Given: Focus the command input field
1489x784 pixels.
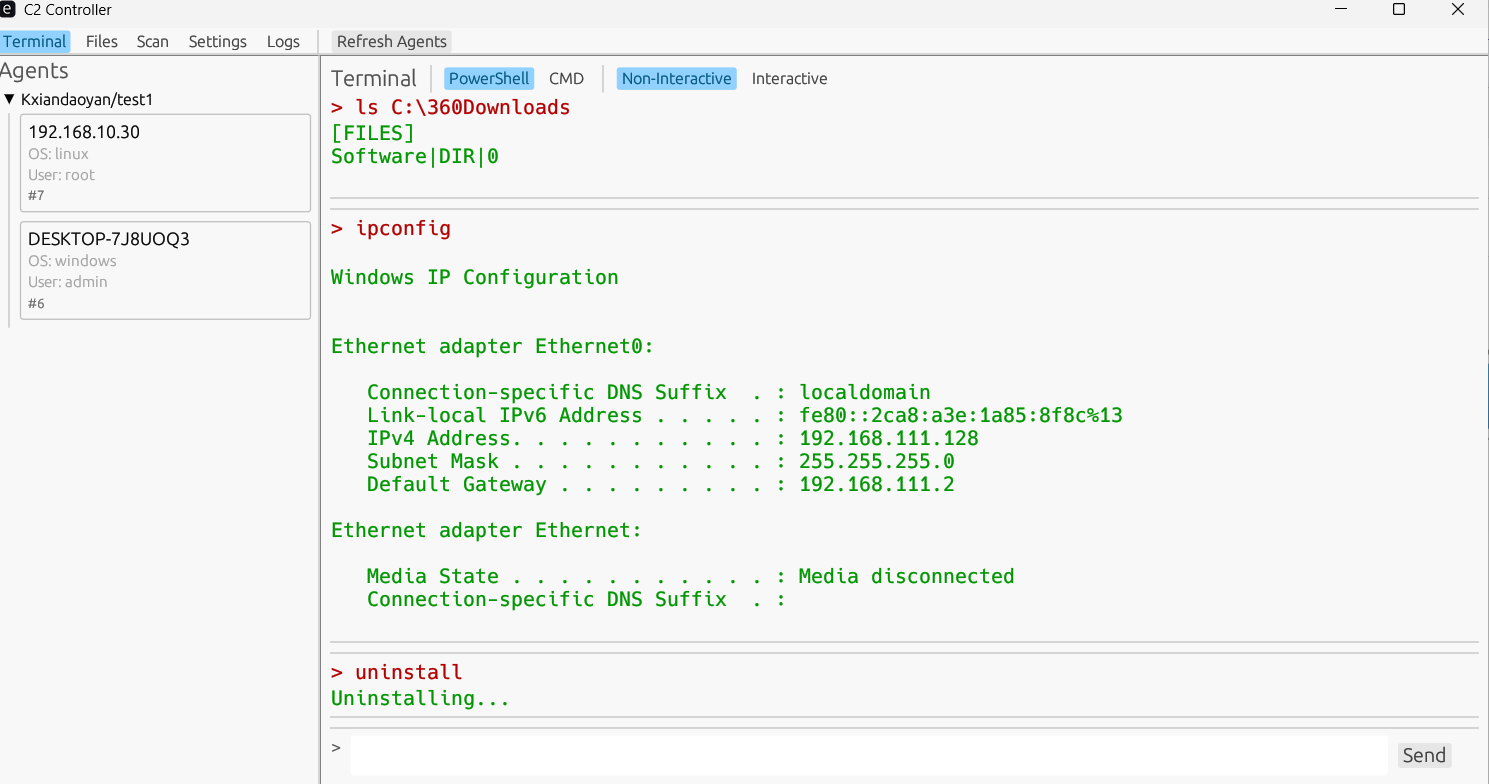Looking at the screenshot, I should (x=866, y=756).
